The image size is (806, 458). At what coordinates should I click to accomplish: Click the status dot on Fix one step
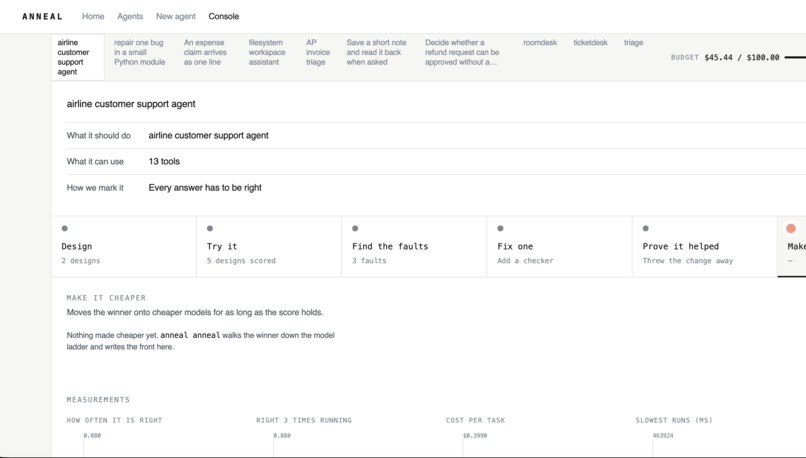tap(501, 228)
